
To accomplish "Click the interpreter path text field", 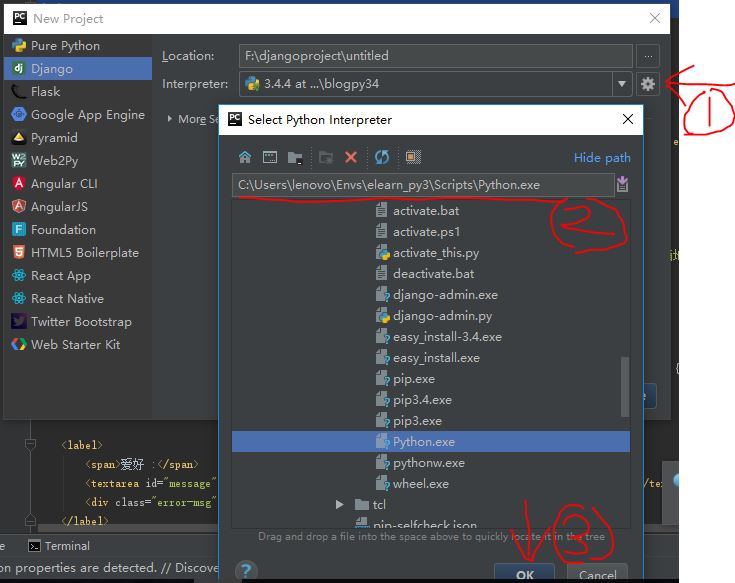I will click(x=423, y=185).
